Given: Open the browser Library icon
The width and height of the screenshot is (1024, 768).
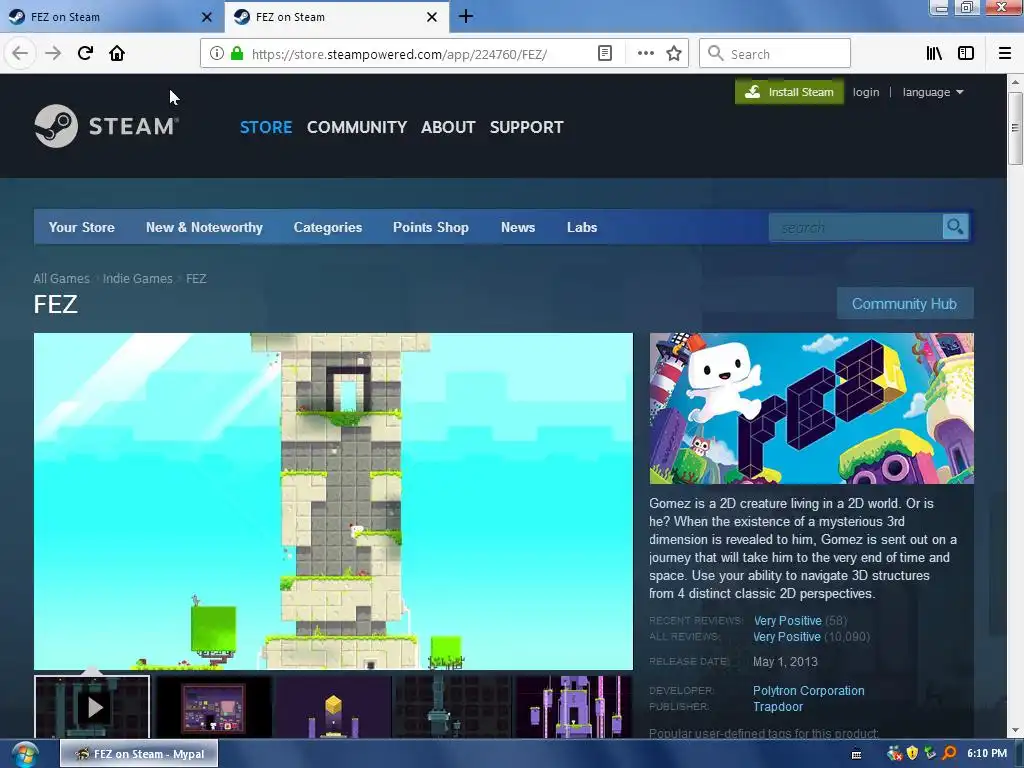Looking at the screenshot, I should tap(934, 54).
